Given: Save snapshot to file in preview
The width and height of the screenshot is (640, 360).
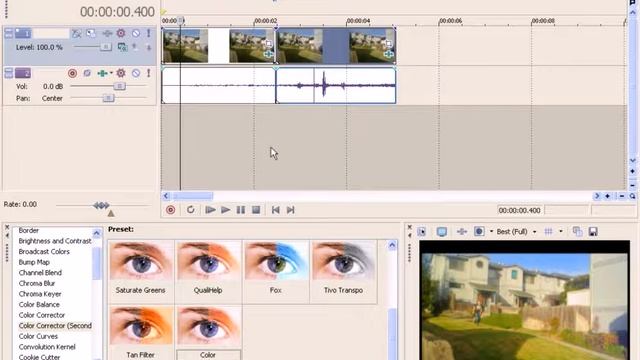Looking at the screenshot, I should click(593, 232).
